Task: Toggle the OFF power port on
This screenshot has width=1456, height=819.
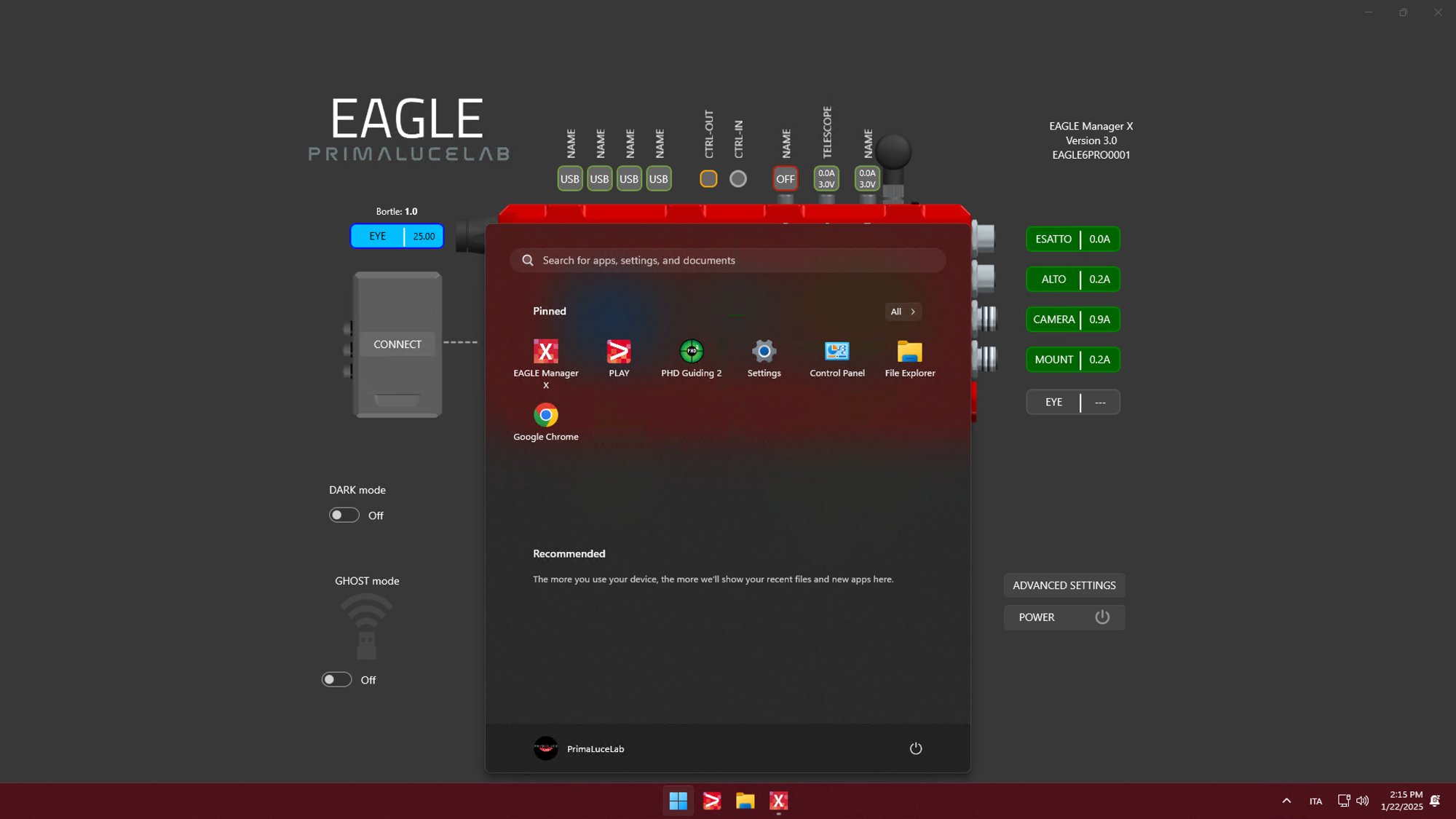Action: point(785,178)
